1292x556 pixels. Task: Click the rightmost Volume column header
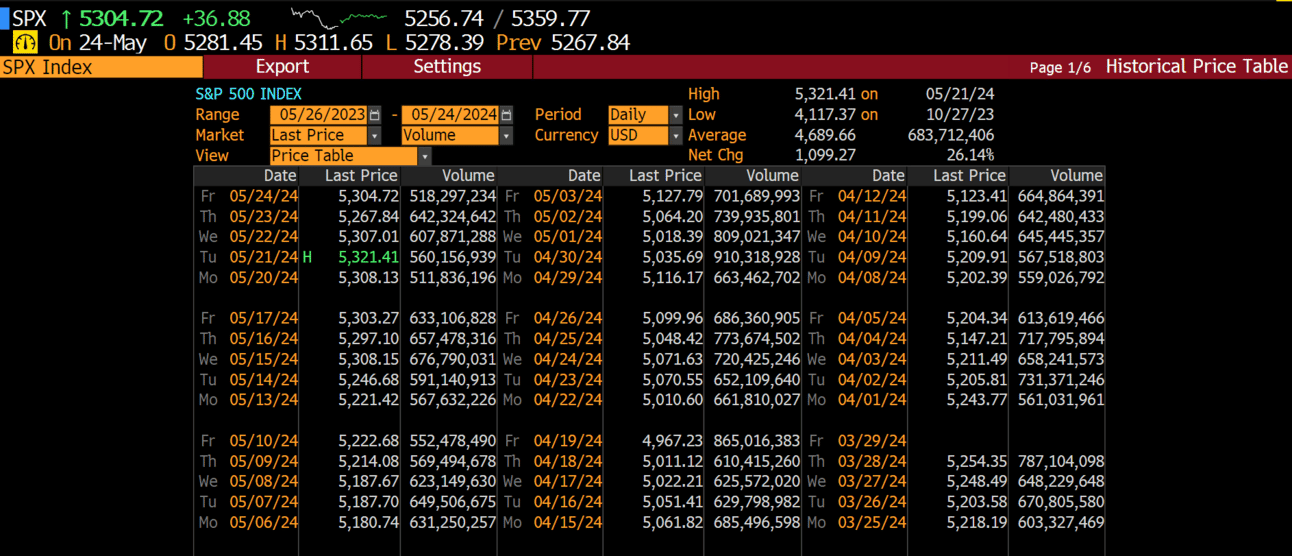click(x=1076, y=176)
